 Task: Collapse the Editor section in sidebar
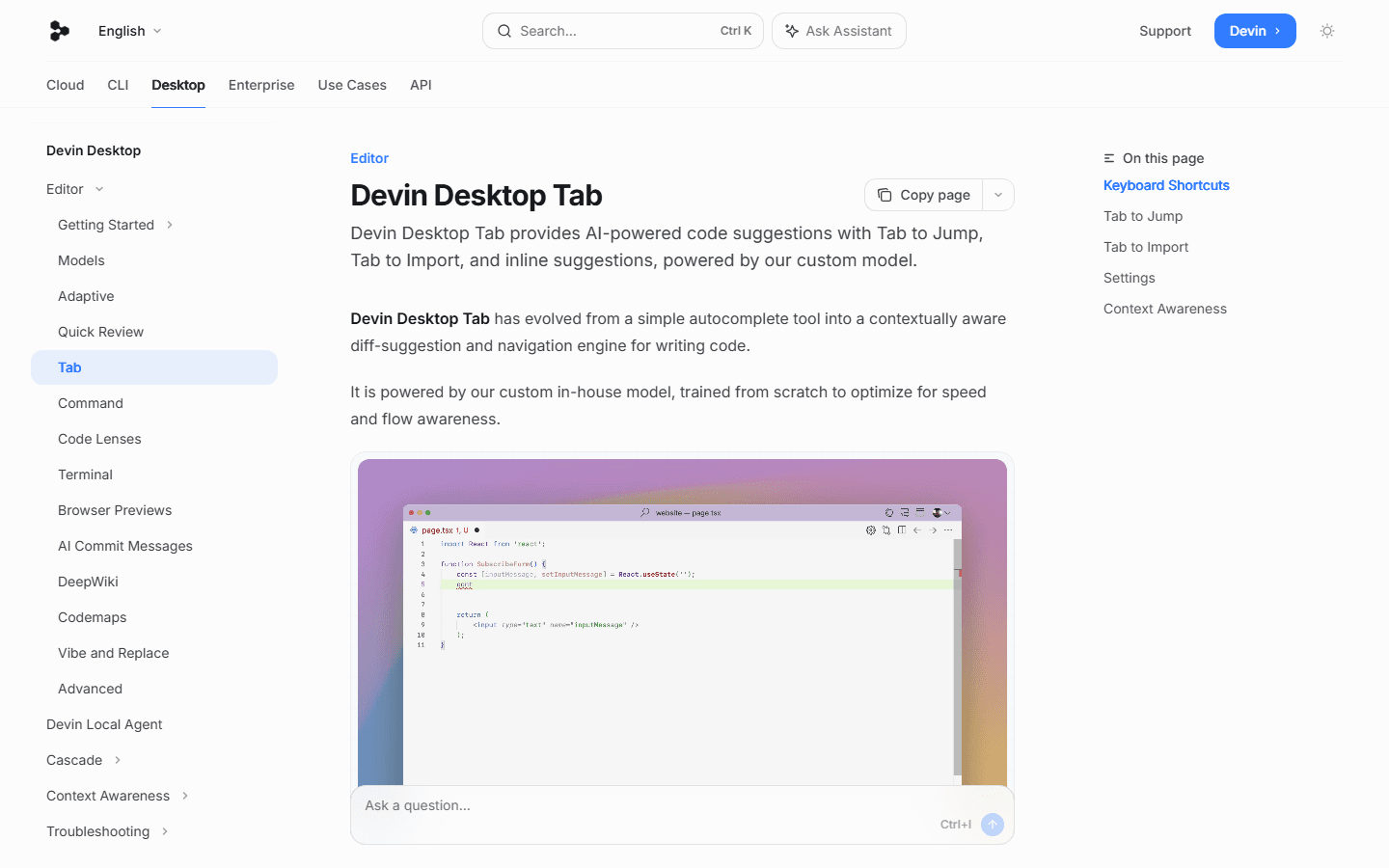tap(75, 189)
